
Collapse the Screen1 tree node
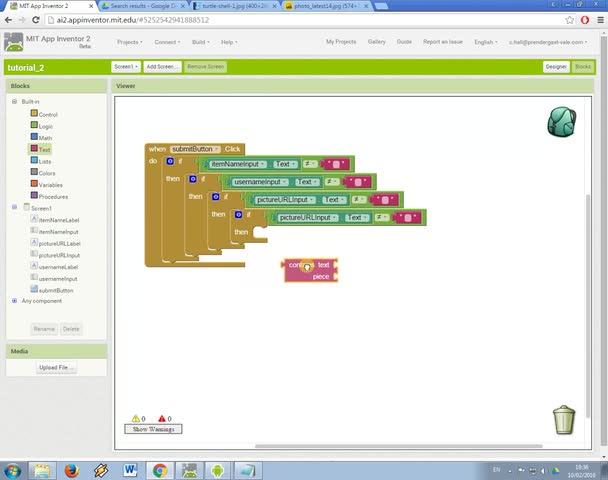tap(14, 207)
